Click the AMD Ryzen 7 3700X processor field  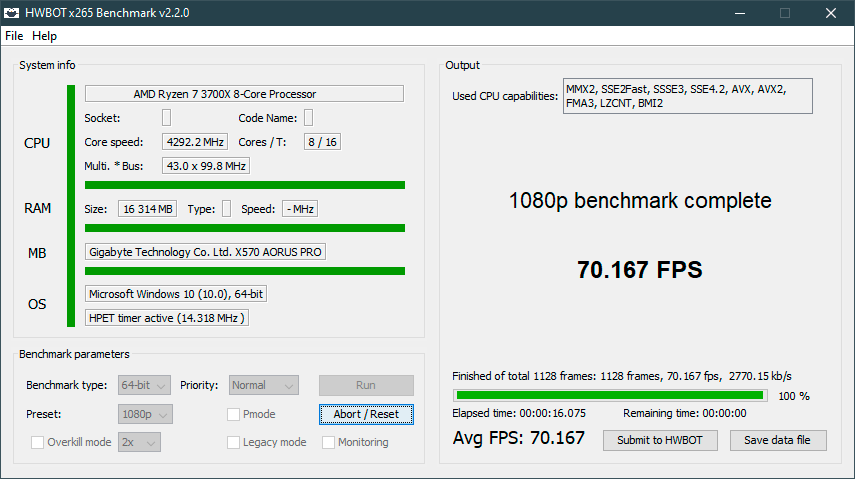click(244, 94)
